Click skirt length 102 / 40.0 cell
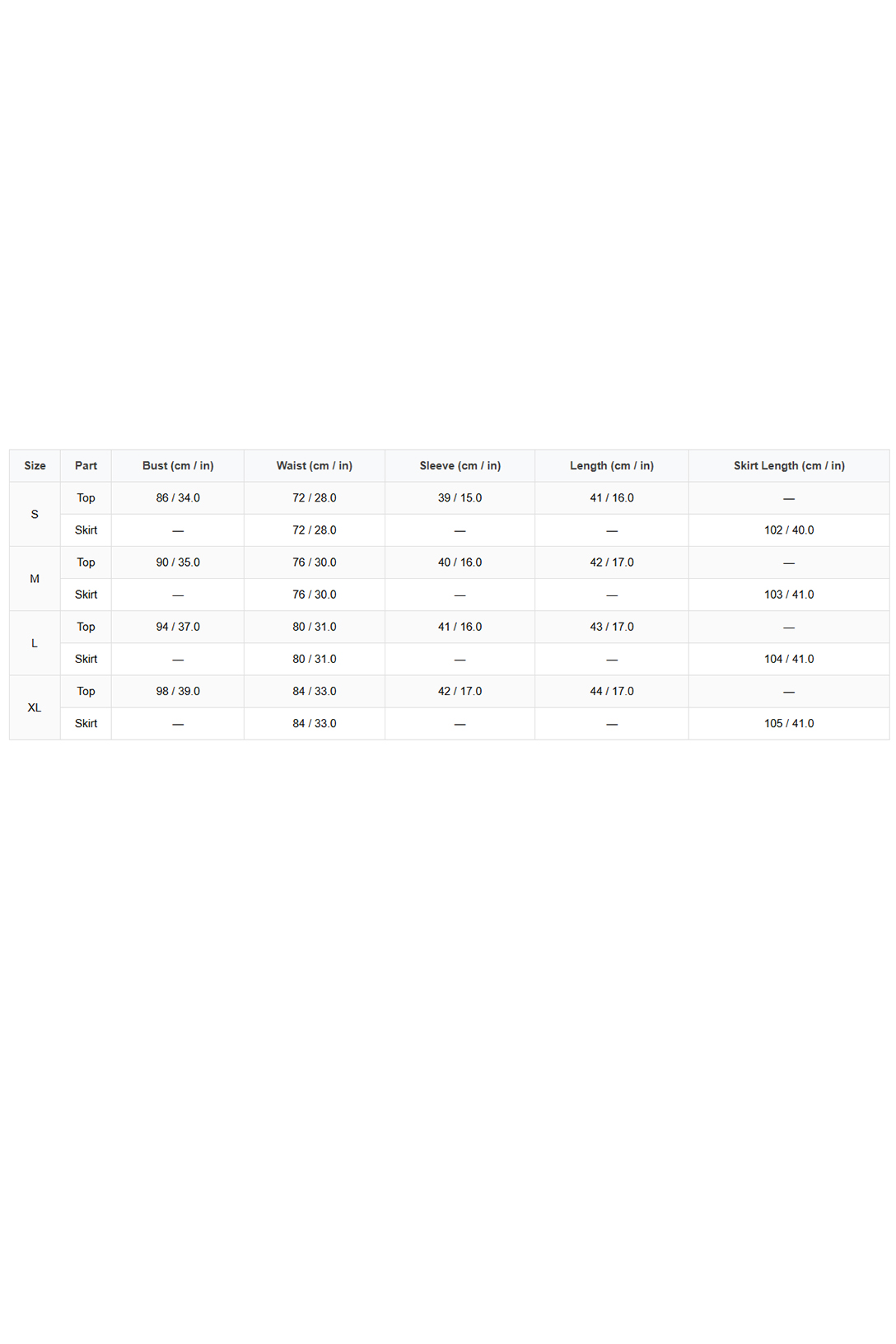 pos(789,530)
